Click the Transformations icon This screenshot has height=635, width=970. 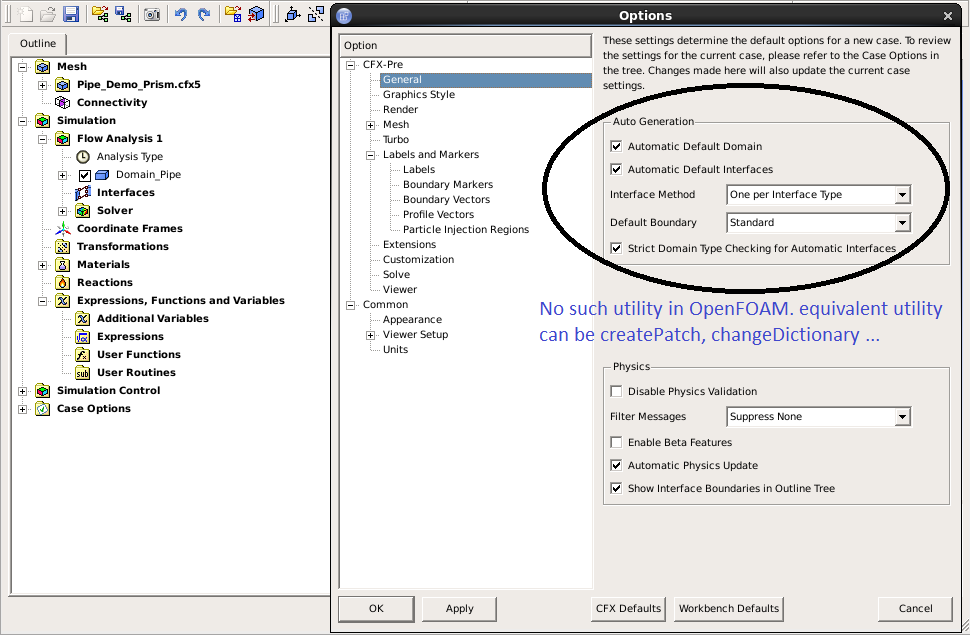coord(62,247)
